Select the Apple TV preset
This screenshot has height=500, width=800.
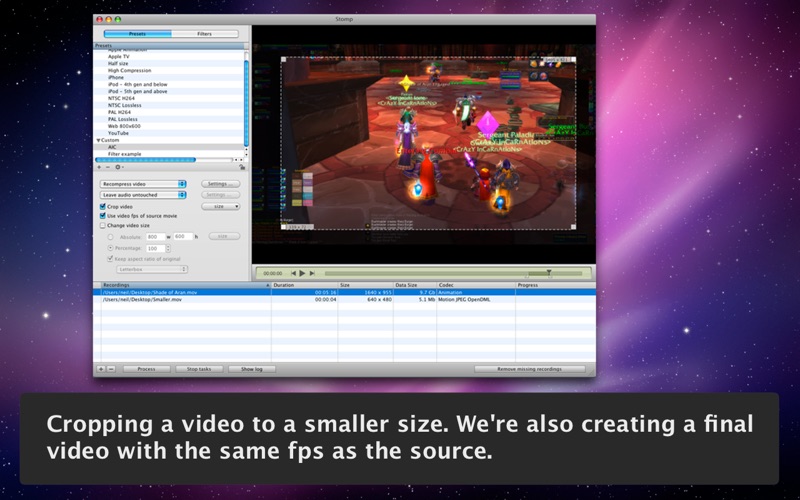pos(118,57)
